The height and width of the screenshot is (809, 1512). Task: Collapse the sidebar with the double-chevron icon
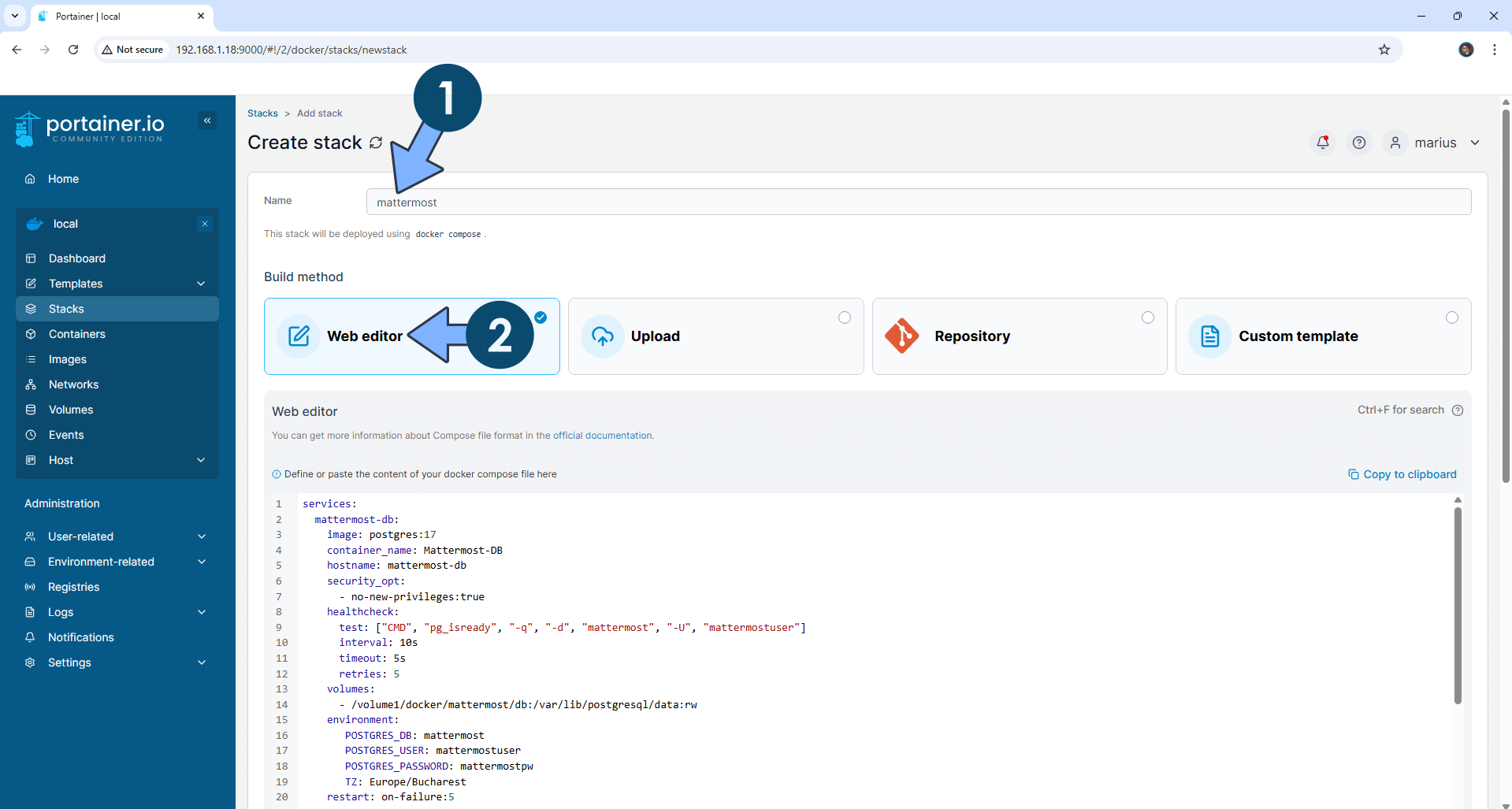207,121
